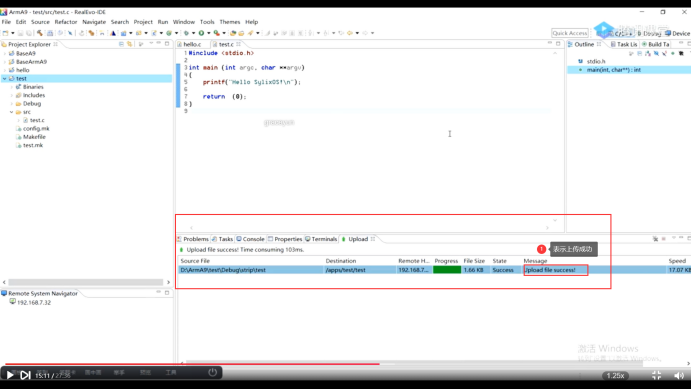Click the video fullscreen icon
The width and height of the screenshot is (692, 389).
click(x=657, y=375)
